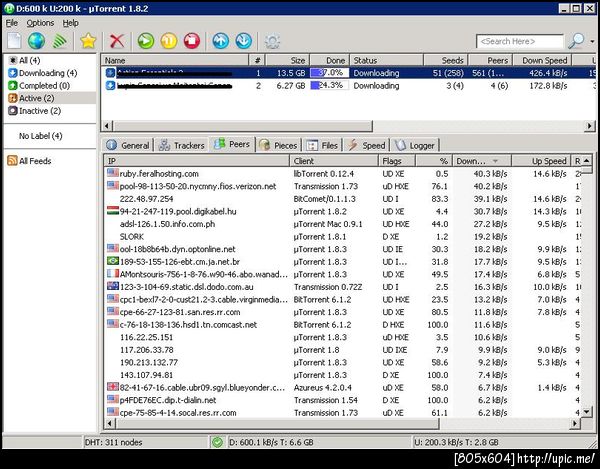Open the Options menu
The width and height of the screenshot is (600, 469).
click(x=40, y=23)
